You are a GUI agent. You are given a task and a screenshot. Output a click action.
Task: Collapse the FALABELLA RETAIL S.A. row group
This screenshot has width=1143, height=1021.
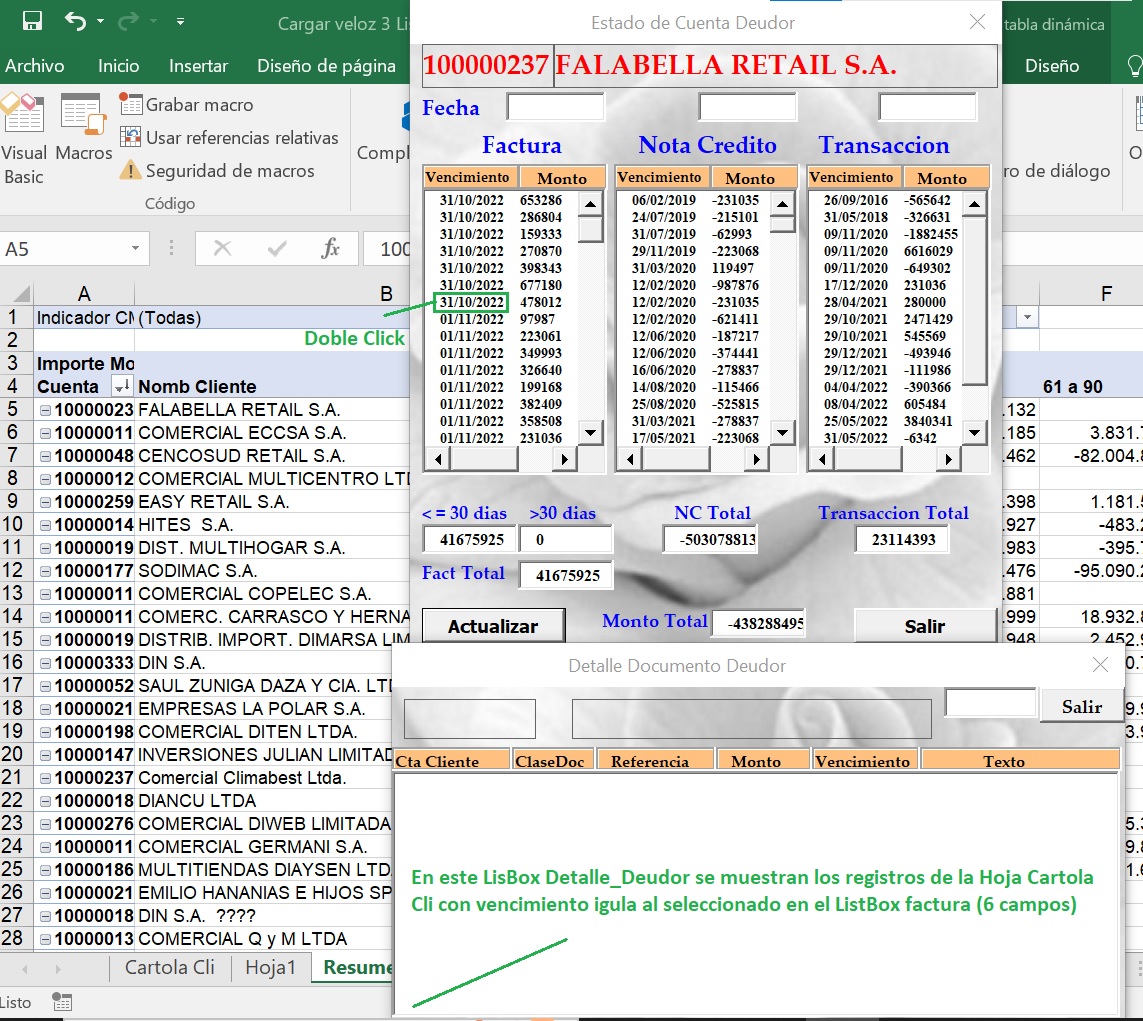coord(45,410)
